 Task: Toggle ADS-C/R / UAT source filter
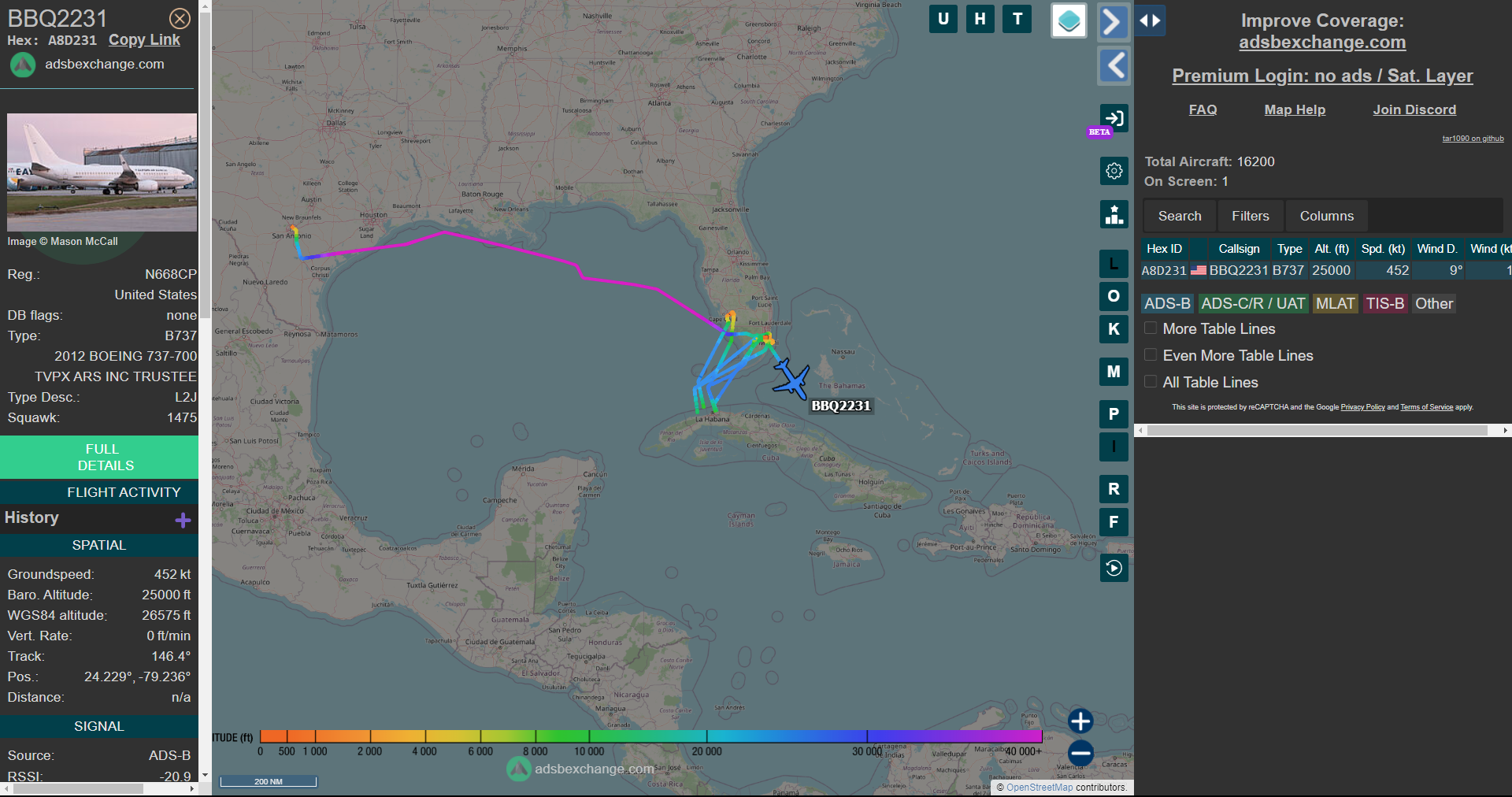pyautogui.click(x=1253, y=303)
